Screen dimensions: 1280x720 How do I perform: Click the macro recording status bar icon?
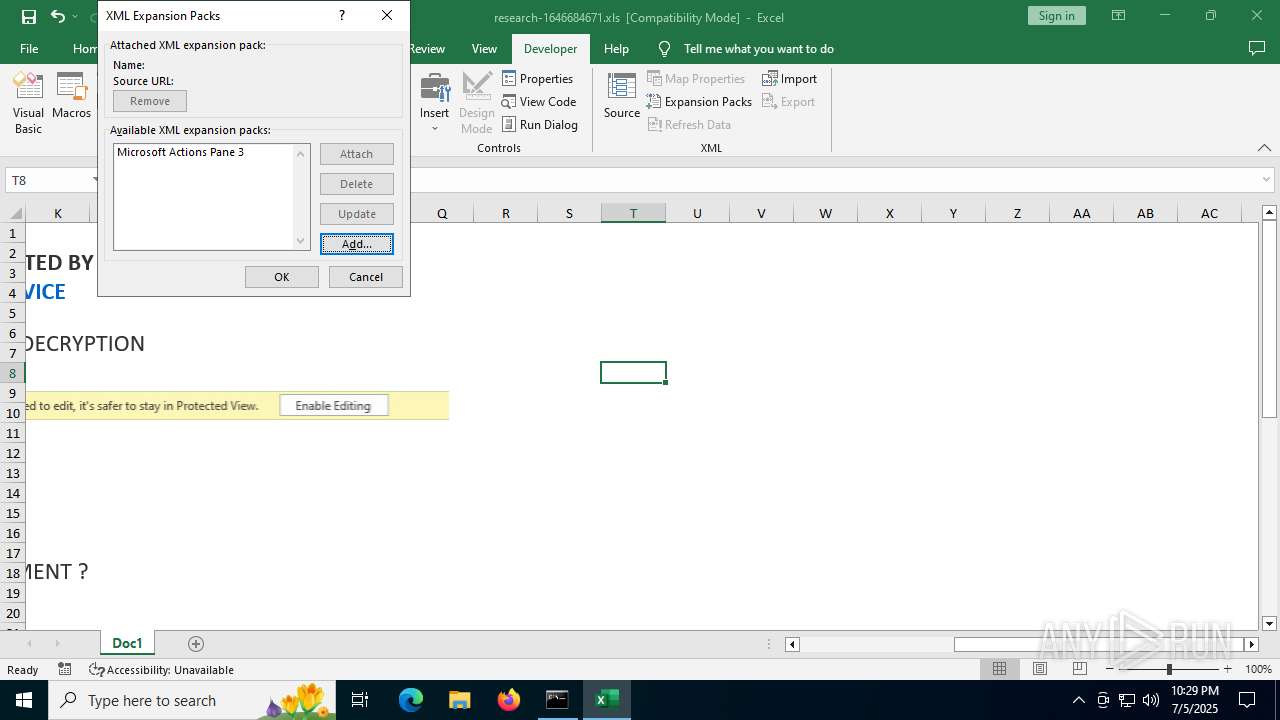point(65,670)
